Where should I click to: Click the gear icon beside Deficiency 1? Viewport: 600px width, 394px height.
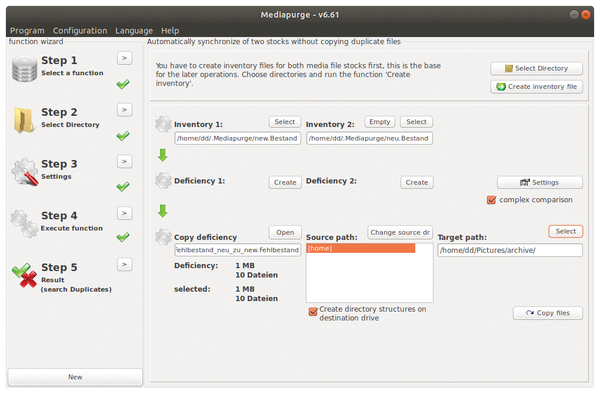point(163,180)
